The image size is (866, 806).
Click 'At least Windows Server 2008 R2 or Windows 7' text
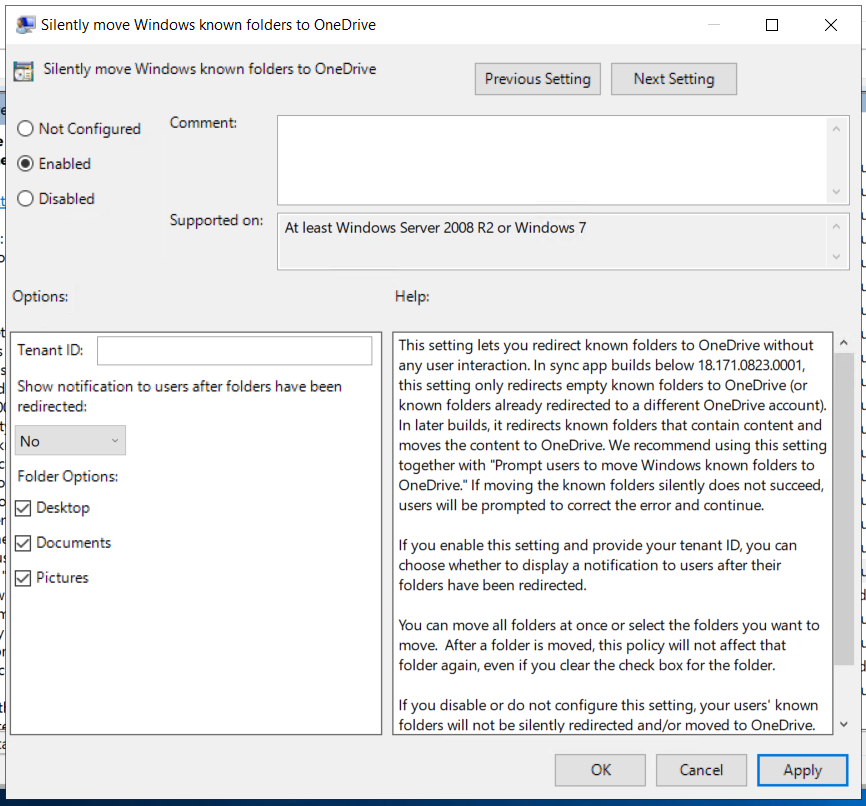pos(435,228)
